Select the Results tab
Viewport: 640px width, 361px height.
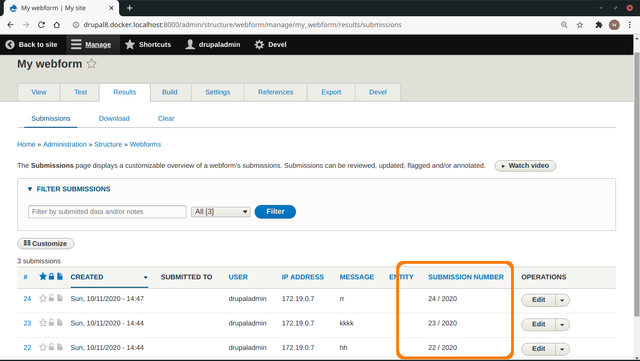124,92
